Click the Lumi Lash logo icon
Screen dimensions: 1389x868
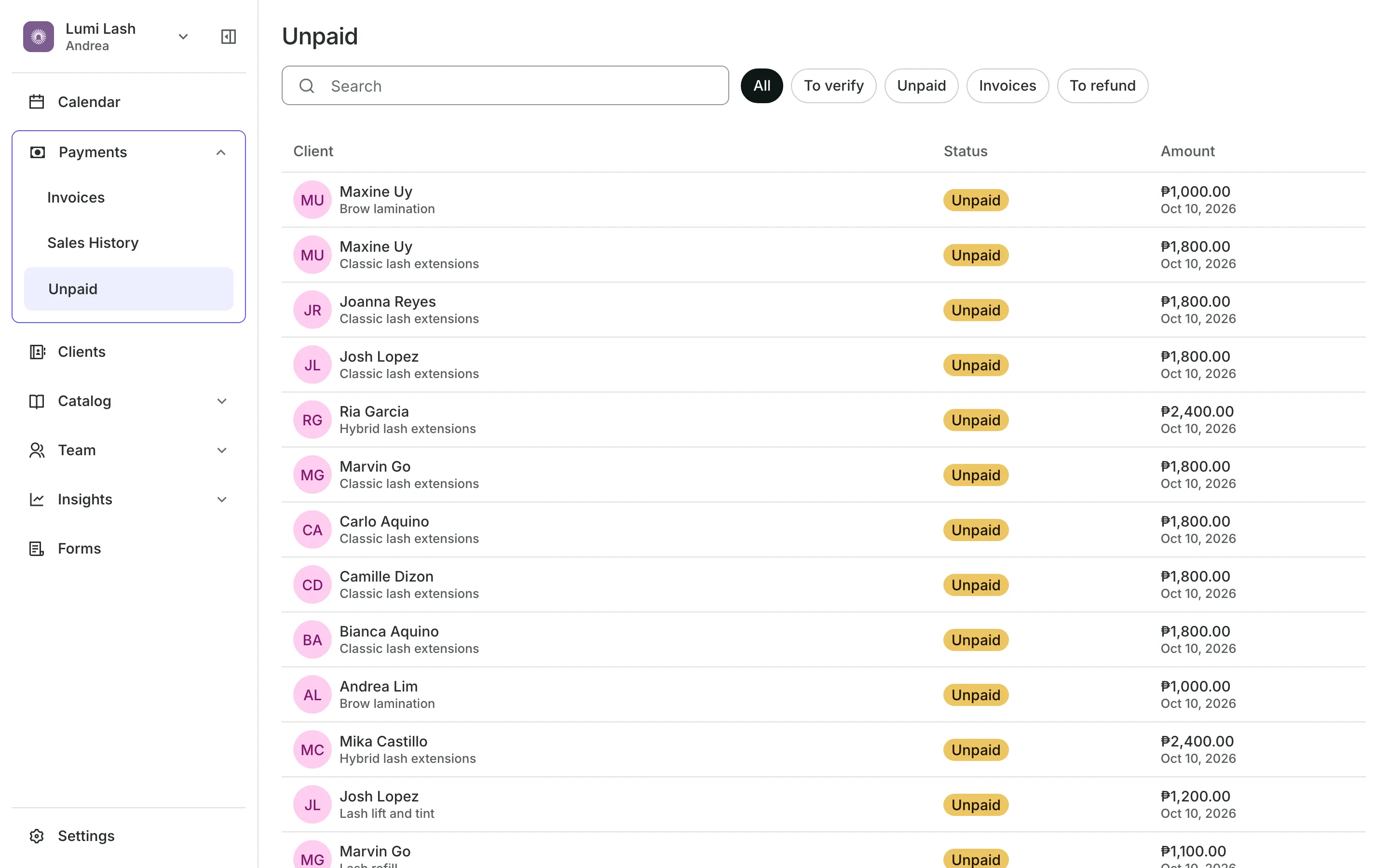[39, 37]
